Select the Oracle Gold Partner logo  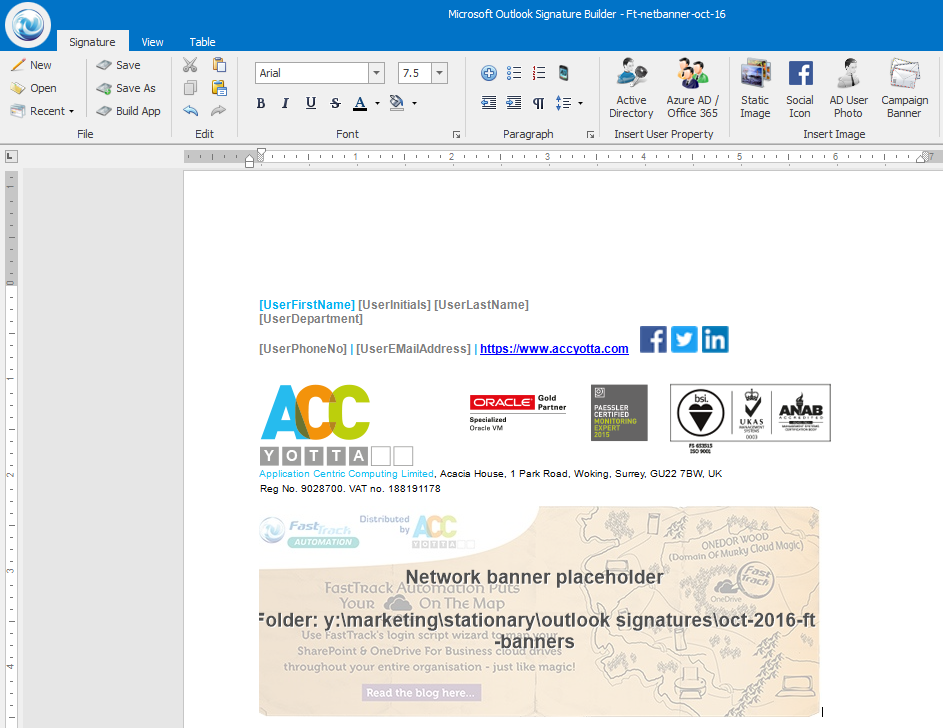pos(518,413)
